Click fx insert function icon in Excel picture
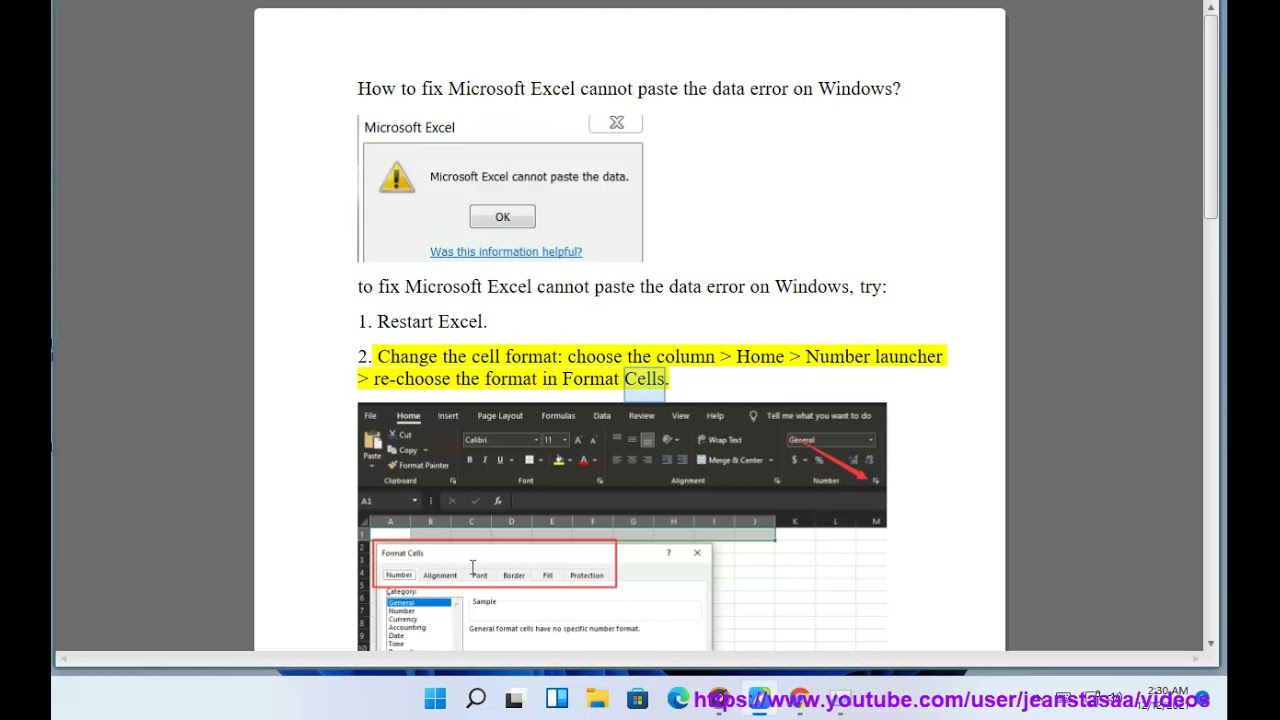Image resolution: width=1280 pixels, height=720 pixels. click(x=497, y=501)
